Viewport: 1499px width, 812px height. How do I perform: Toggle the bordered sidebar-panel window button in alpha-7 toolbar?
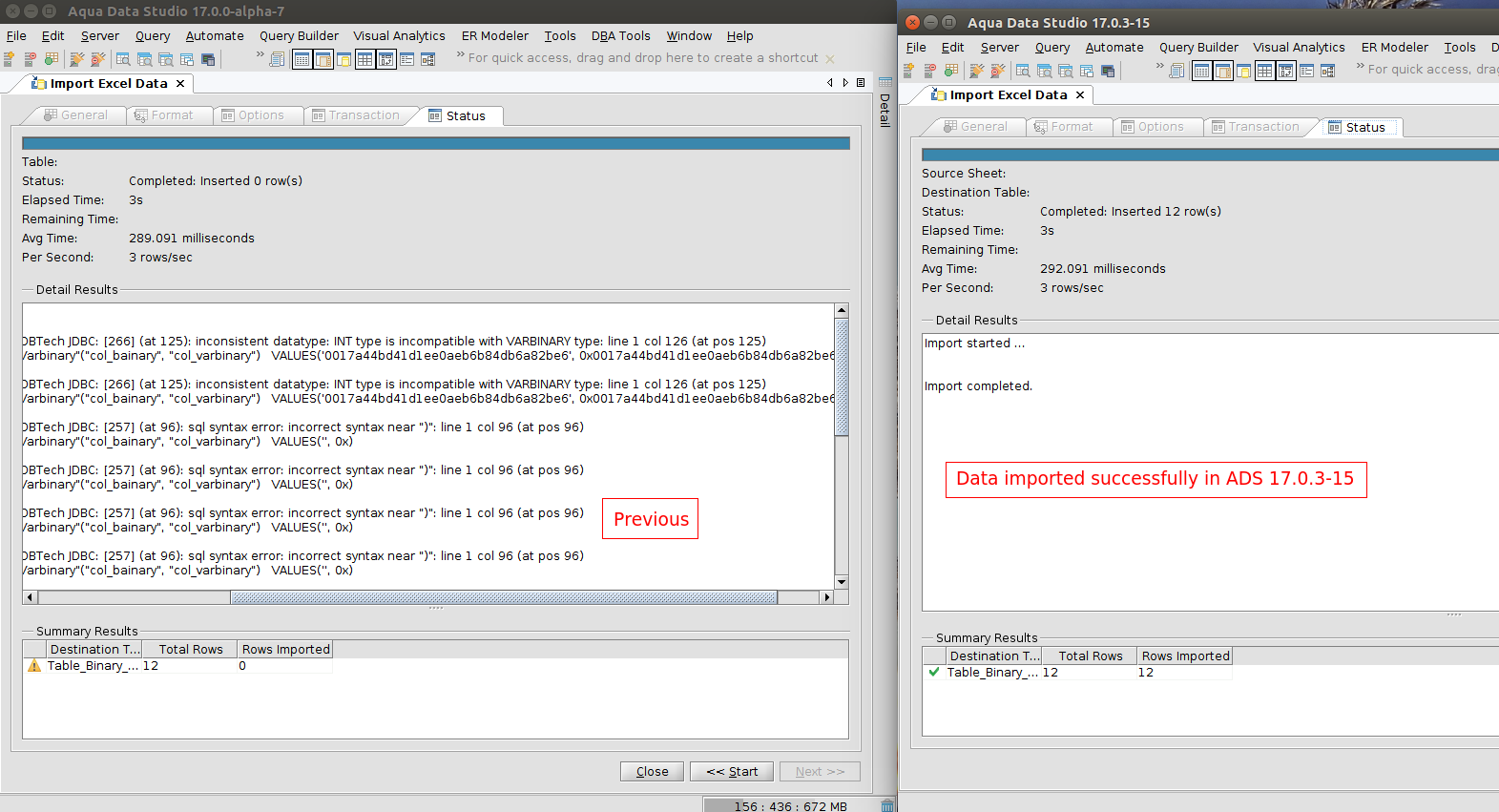click(x=323, y=59)
